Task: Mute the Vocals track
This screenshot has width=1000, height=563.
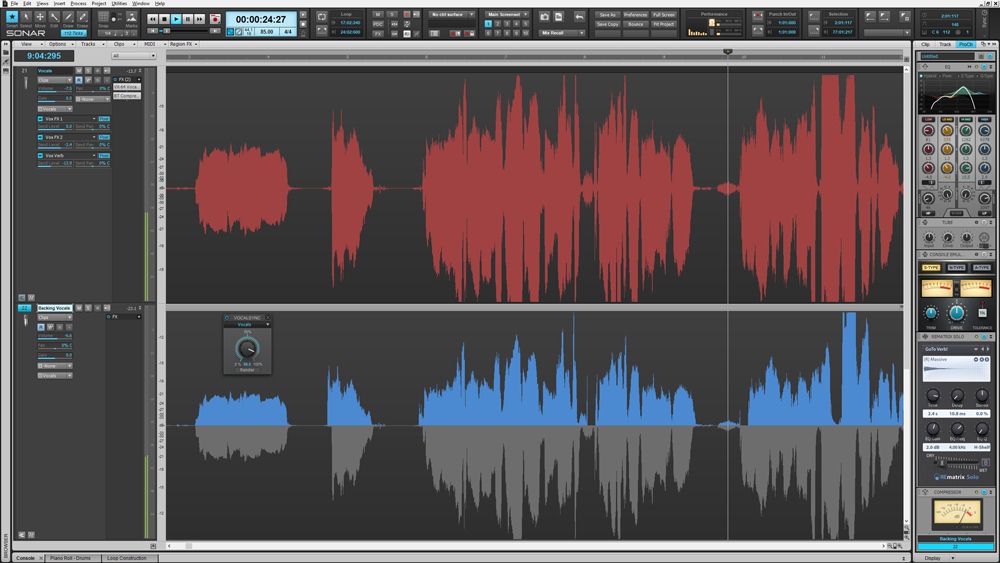Action: click(x=79, y=71)
